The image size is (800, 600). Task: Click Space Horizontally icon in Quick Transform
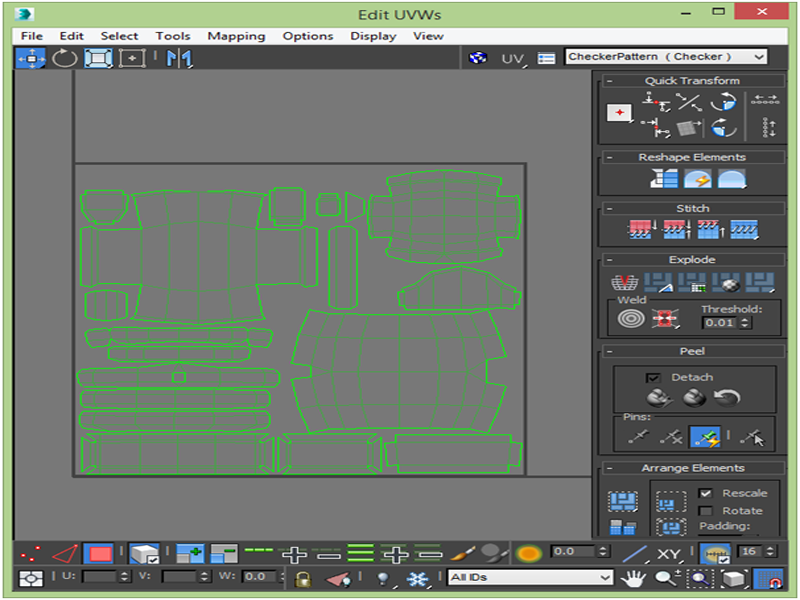(x=765, y=99)
